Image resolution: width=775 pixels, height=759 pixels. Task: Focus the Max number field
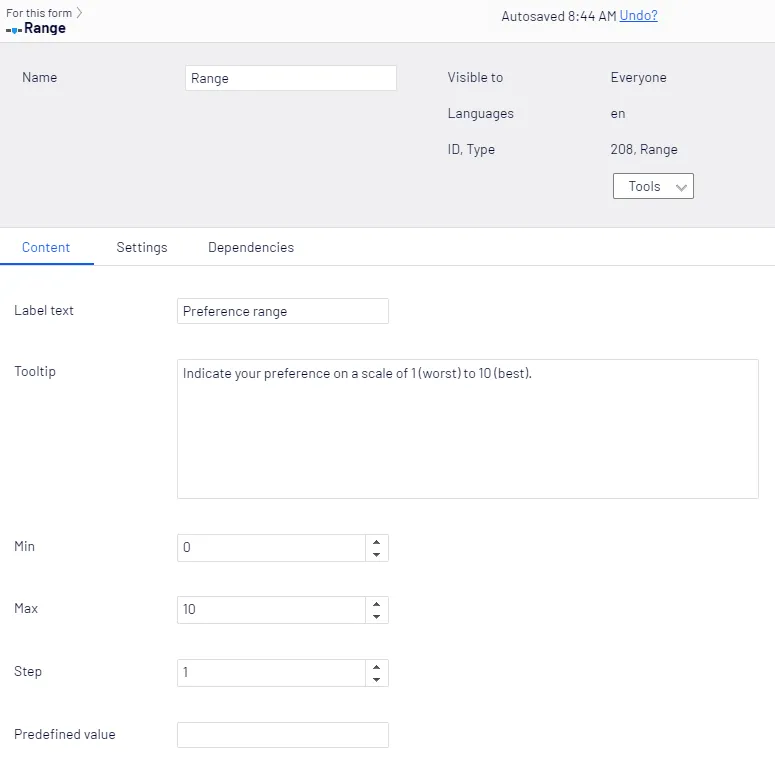coord(271,610)
